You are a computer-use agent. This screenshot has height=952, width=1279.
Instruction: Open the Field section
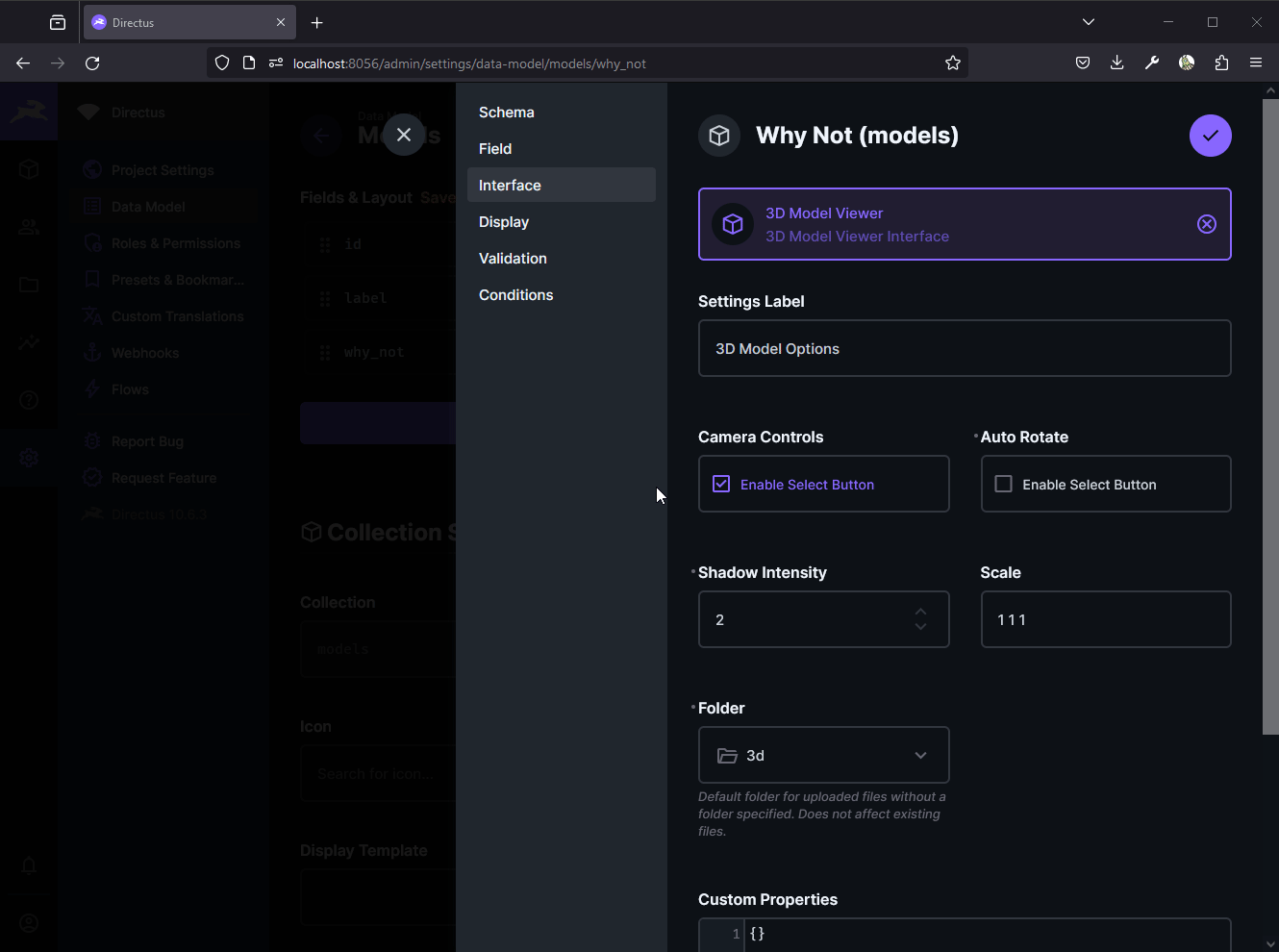[562, 149]
